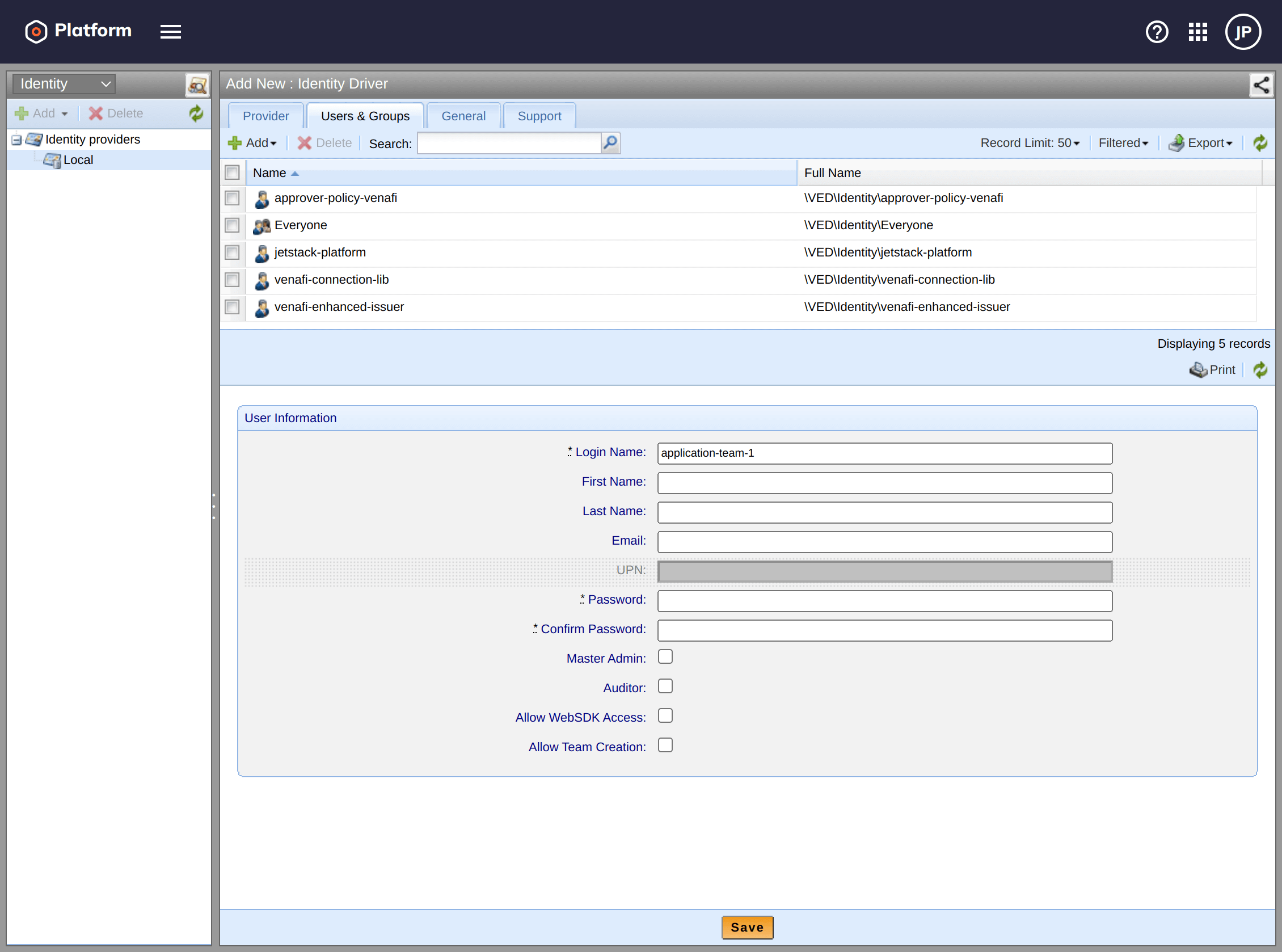This screenshot has height=952, width=1282.
Task: Open the JP user profile avatar
Action: [x=1243, y=32]
